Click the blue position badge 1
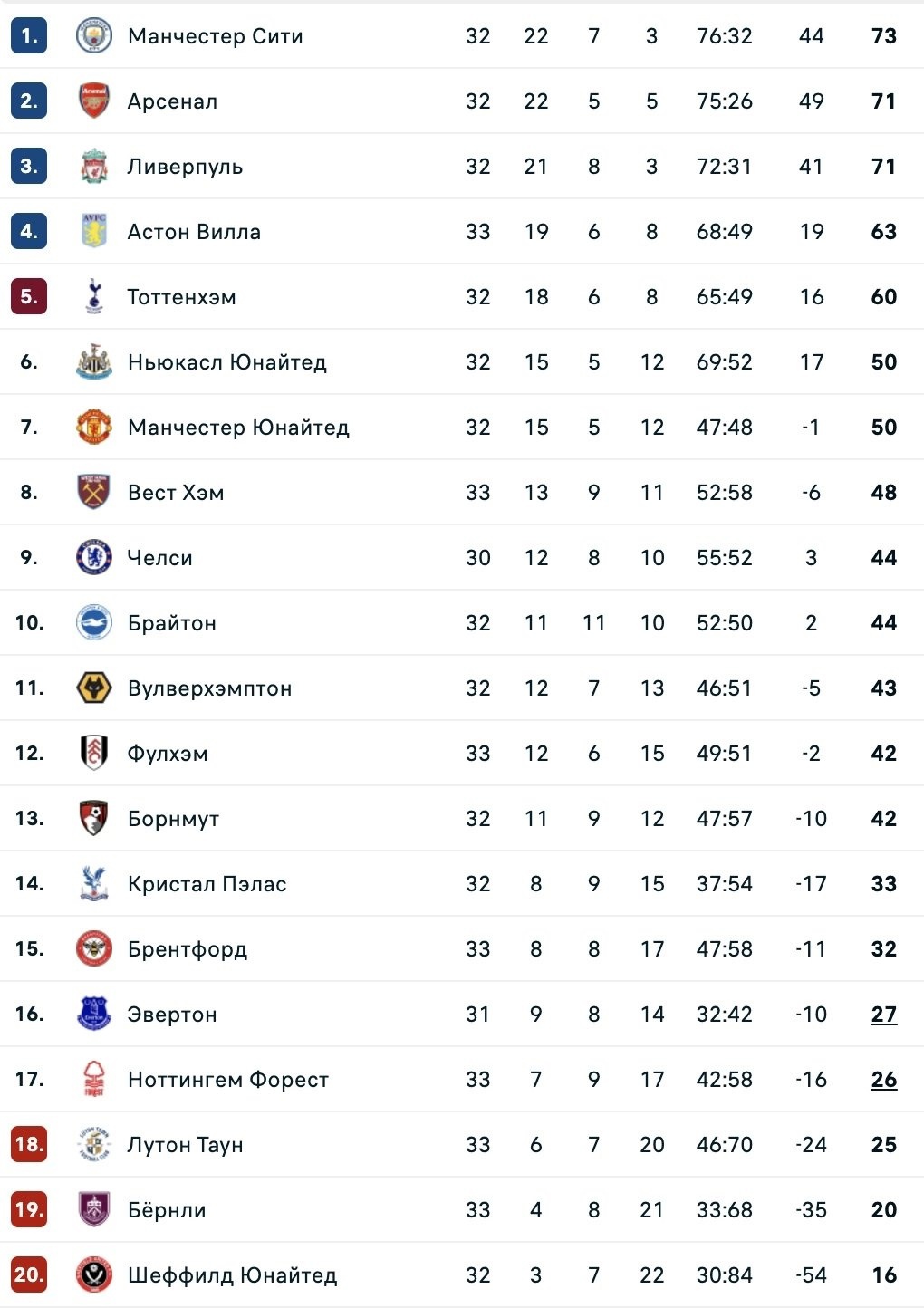 pyautogui.click(x=29, y=36)
